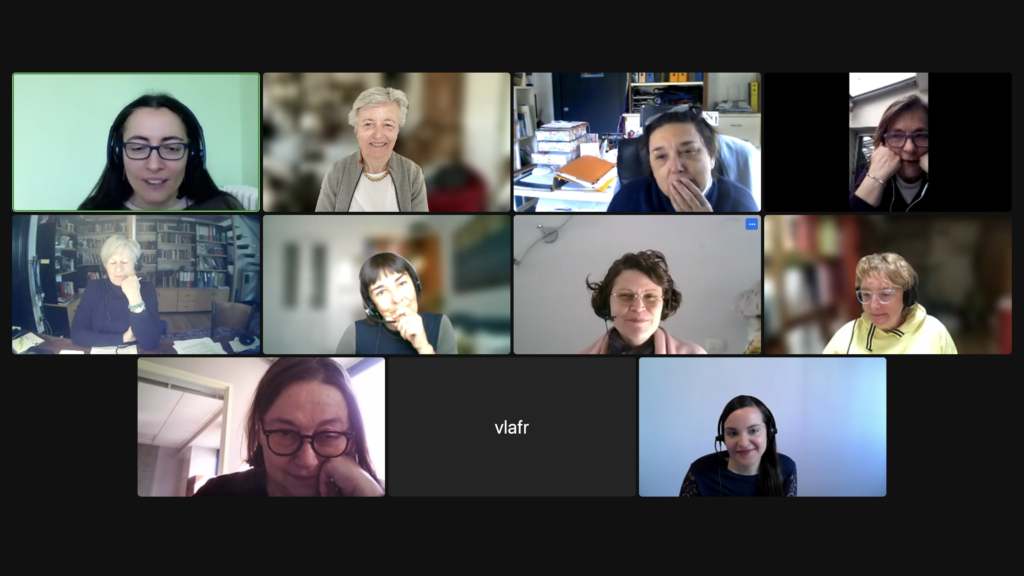Click empty black space left of the bottom row

69,426
